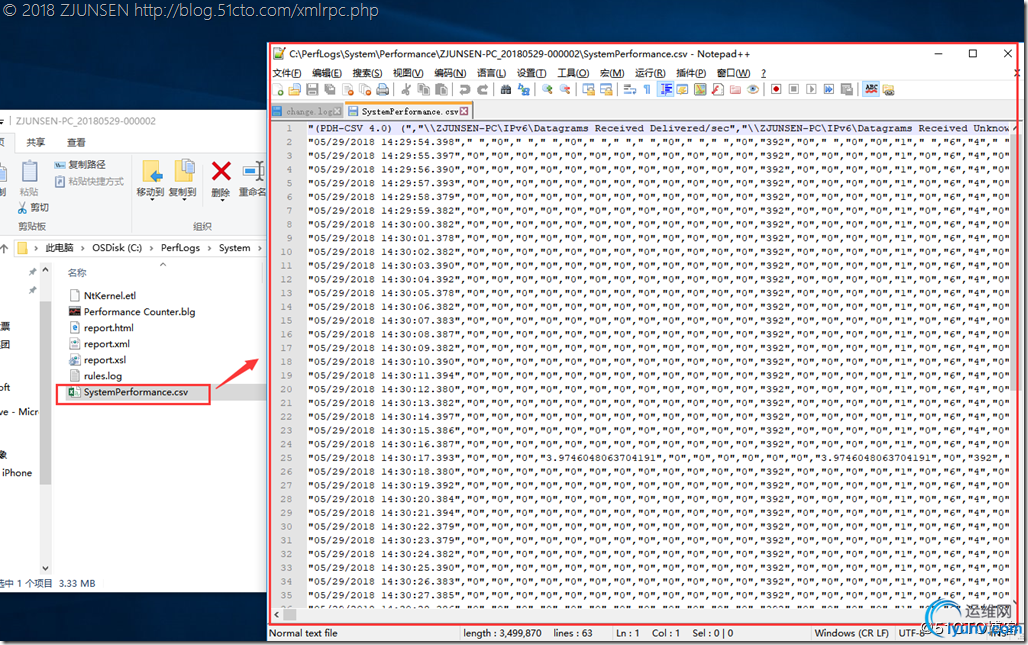This screenshot has width=1028, height=645.
Task: Click 复制路径 in Explorer ribbon
Action: (80, 165)
